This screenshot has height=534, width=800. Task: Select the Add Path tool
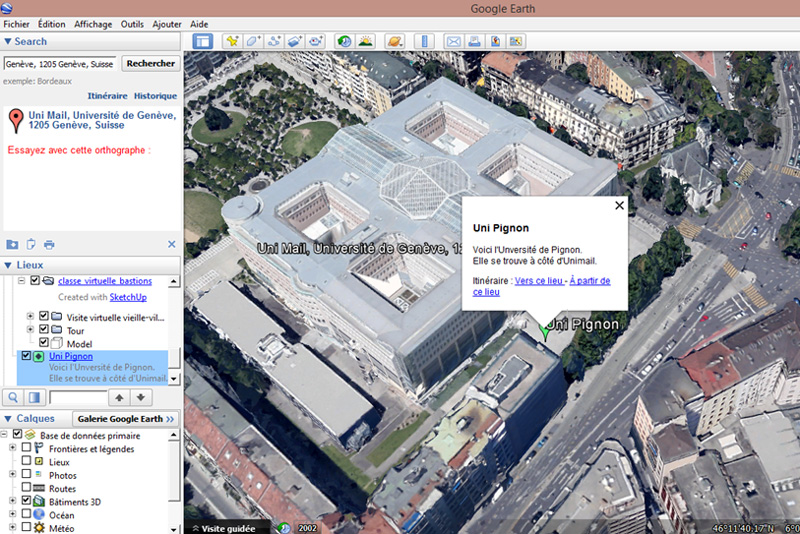click(274, 41)
